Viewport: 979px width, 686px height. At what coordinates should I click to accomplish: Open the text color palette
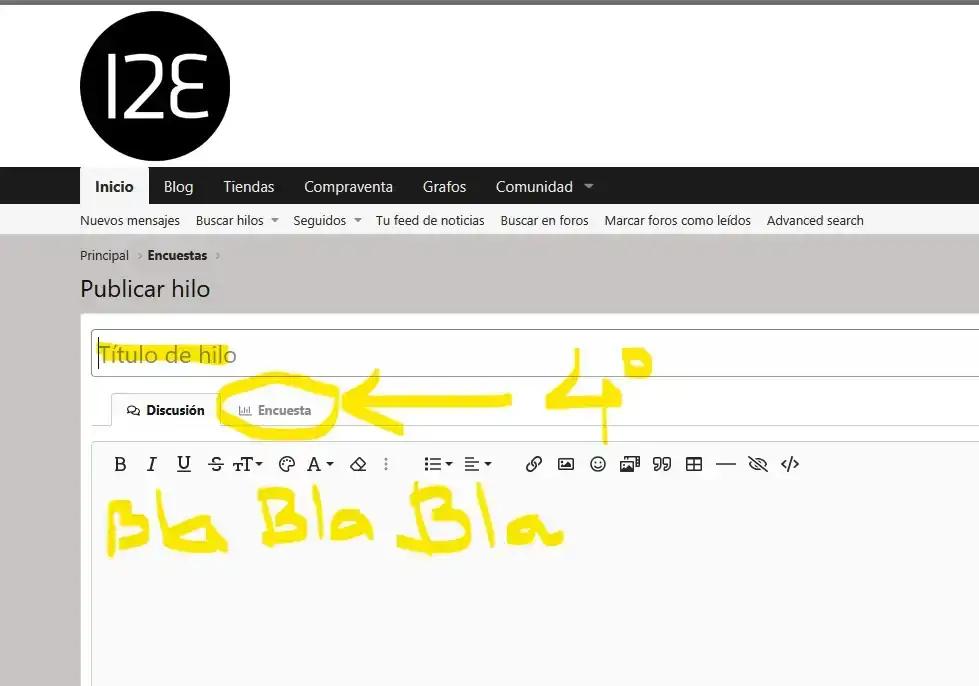[x=287, y=464]
